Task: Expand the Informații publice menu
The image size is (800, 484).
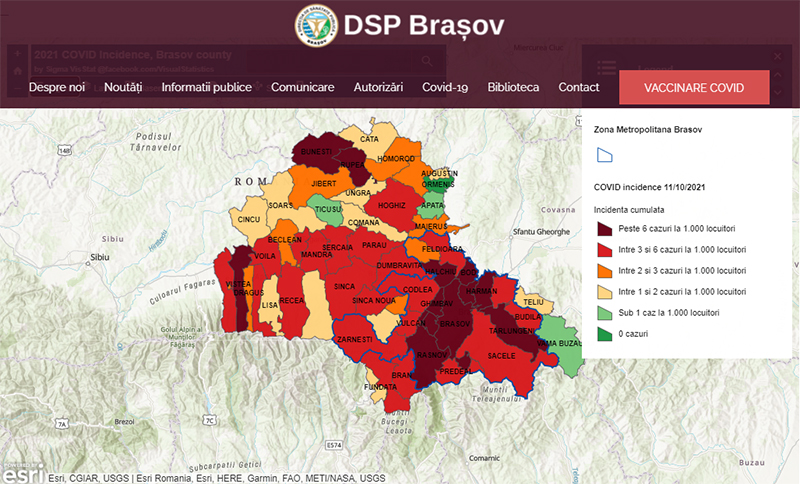Action: point(206,87)
